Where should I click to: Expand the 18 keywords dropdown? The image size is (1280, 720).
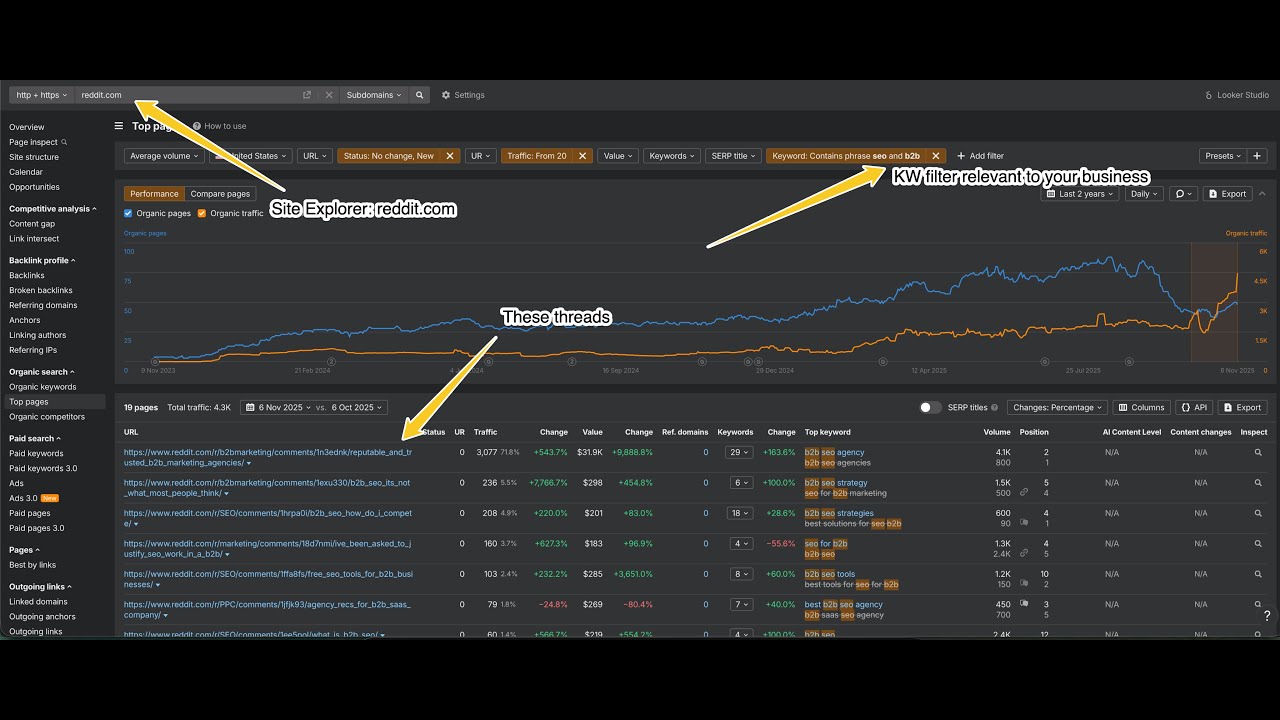tap(739, 513)
